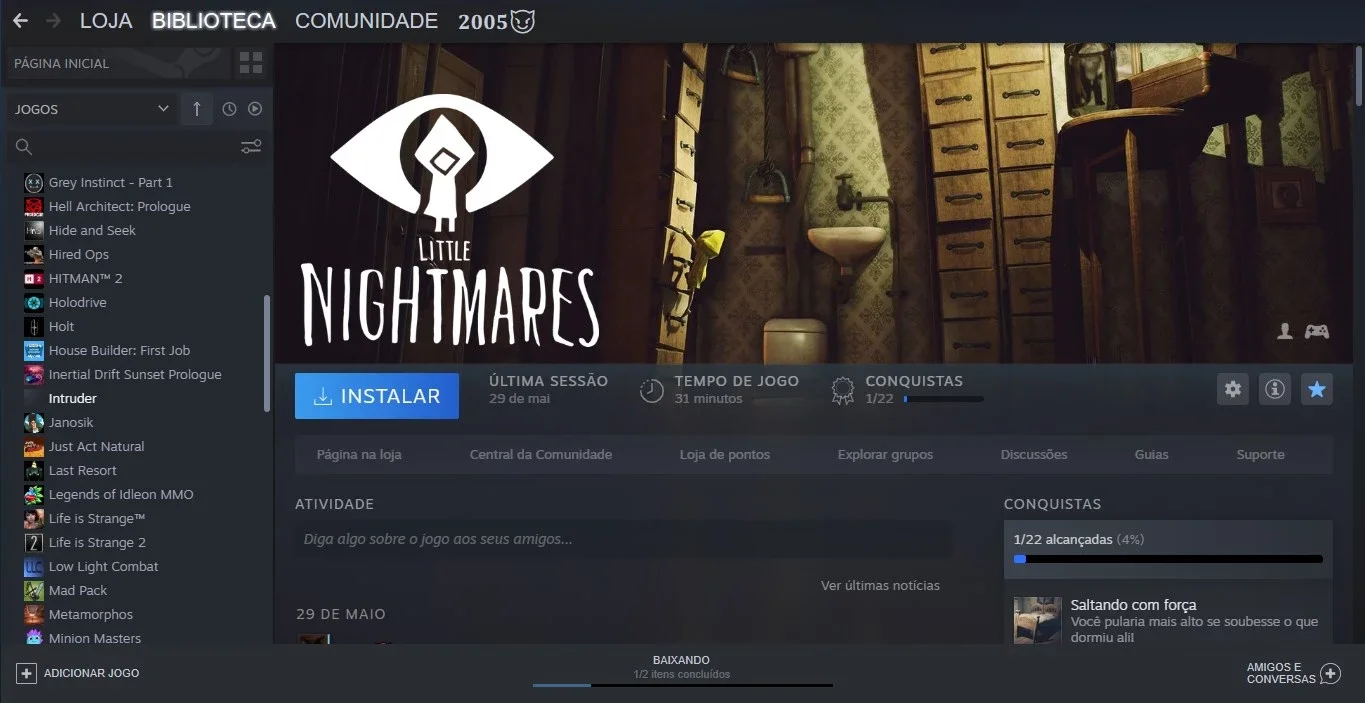Screen dimensions: 1365x703
Task: Select Metamorphos in game list
Action: (91, 614)
